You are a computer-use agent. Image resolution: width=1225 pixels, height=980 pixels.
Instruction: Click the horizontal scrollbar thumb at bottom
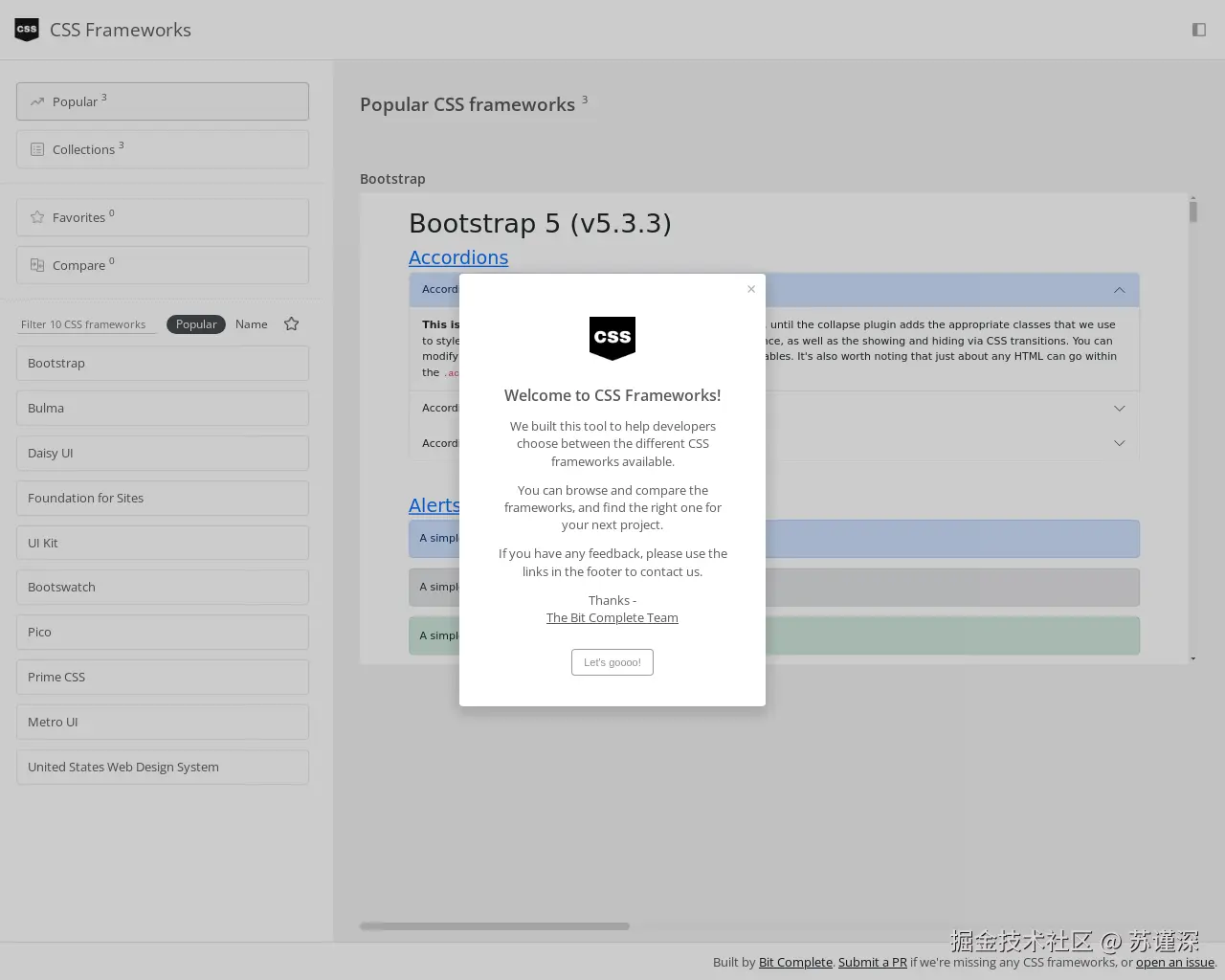(x=495, y=926)
